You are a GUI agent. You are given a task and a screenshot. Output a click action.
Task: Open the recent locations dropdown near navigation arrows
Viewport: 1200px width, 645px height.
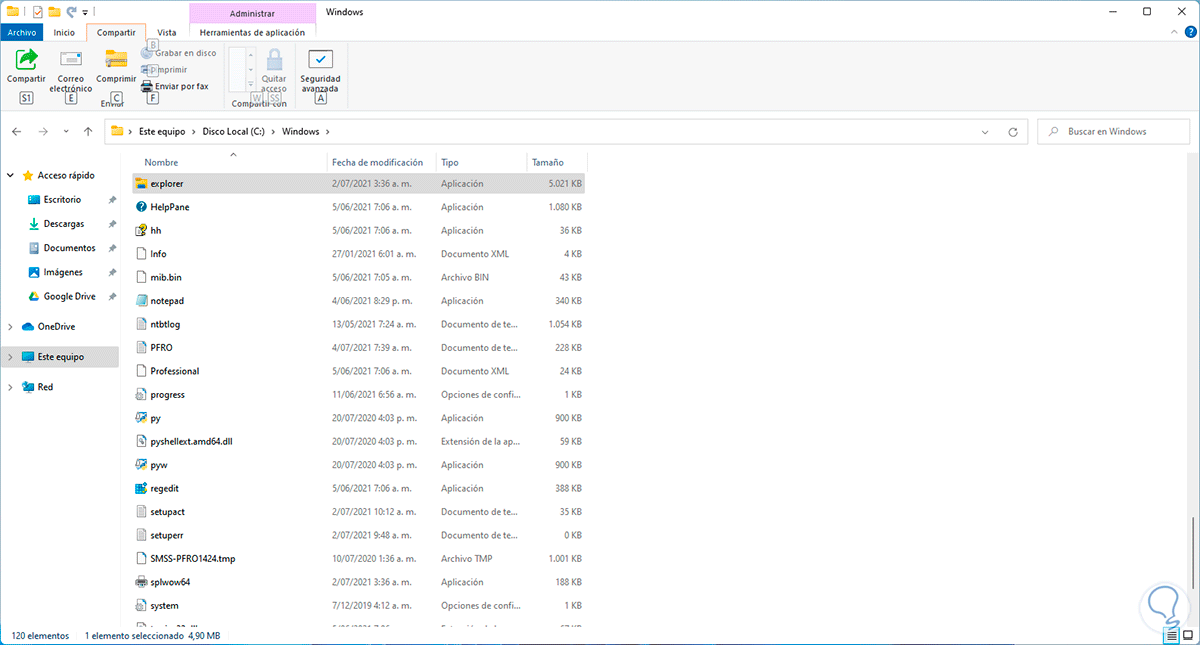point(66,131)
